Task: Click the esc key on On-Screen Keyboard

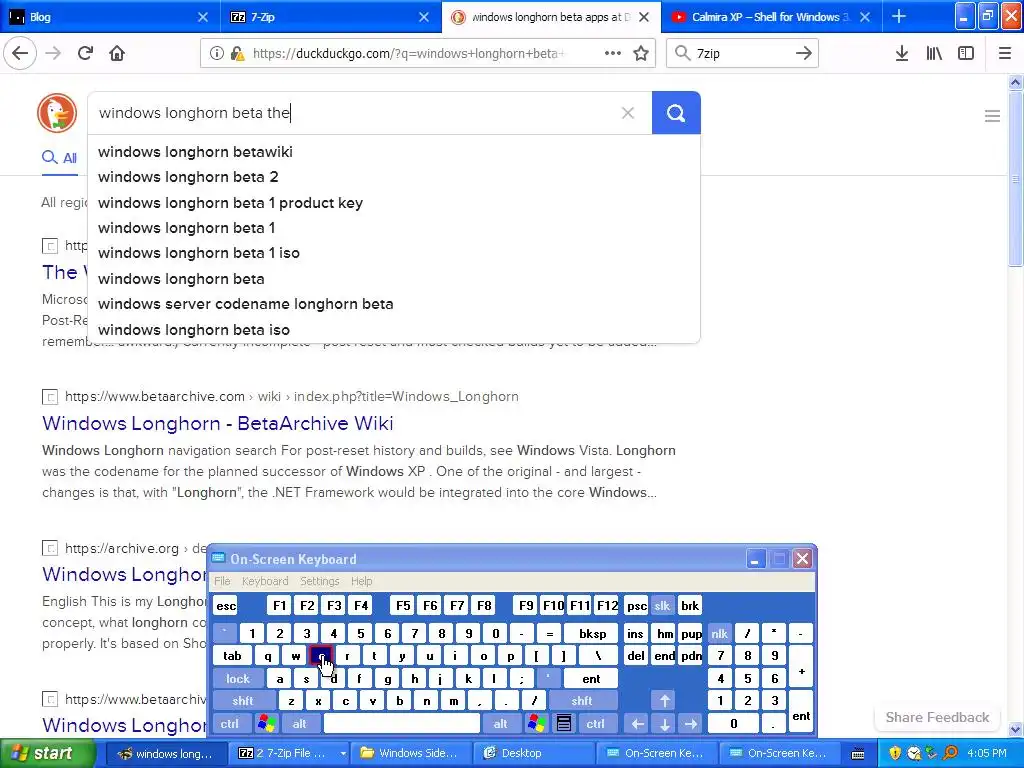Action: coord(226,605)
